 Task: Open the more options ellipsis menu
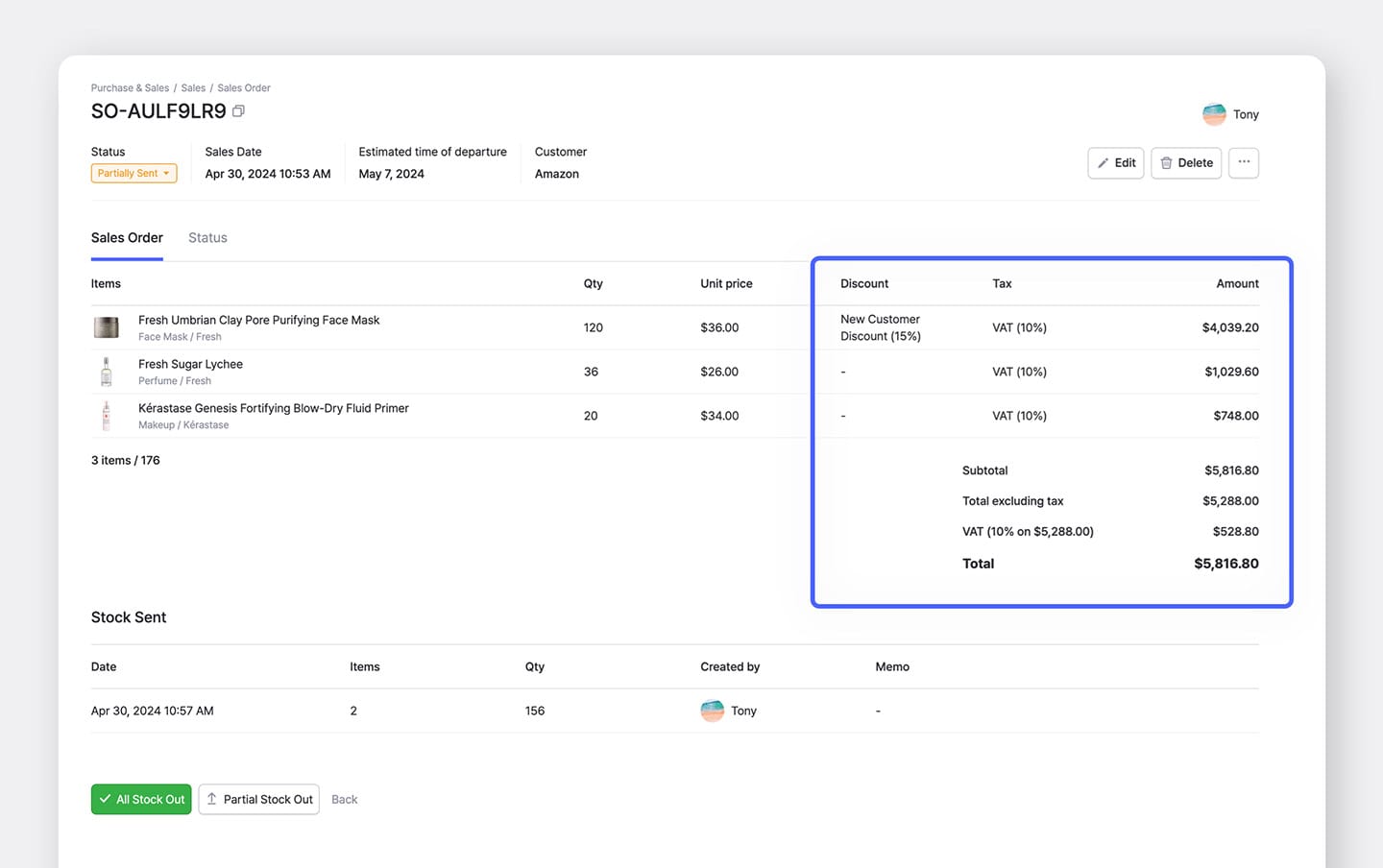1243,162
